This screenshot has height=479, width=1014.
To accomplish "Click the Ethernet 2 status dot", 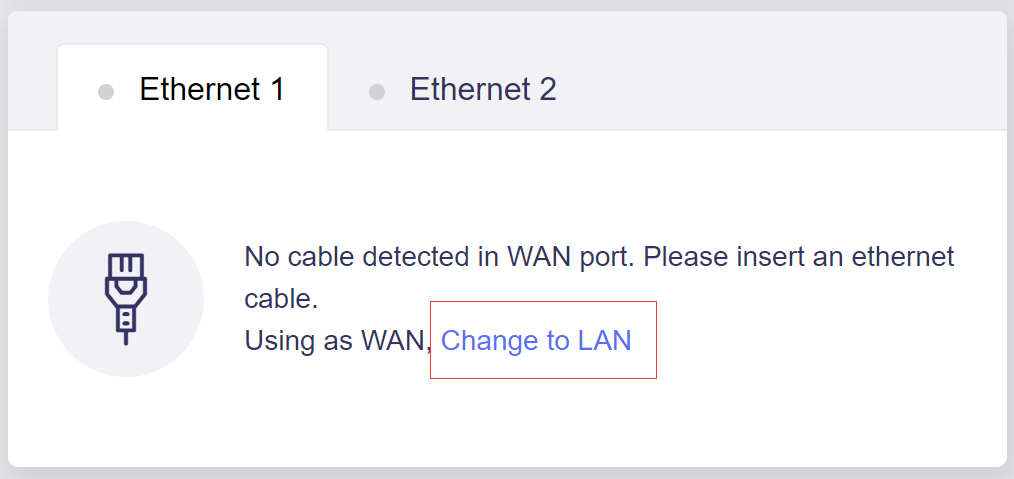I will click(377, 92).
